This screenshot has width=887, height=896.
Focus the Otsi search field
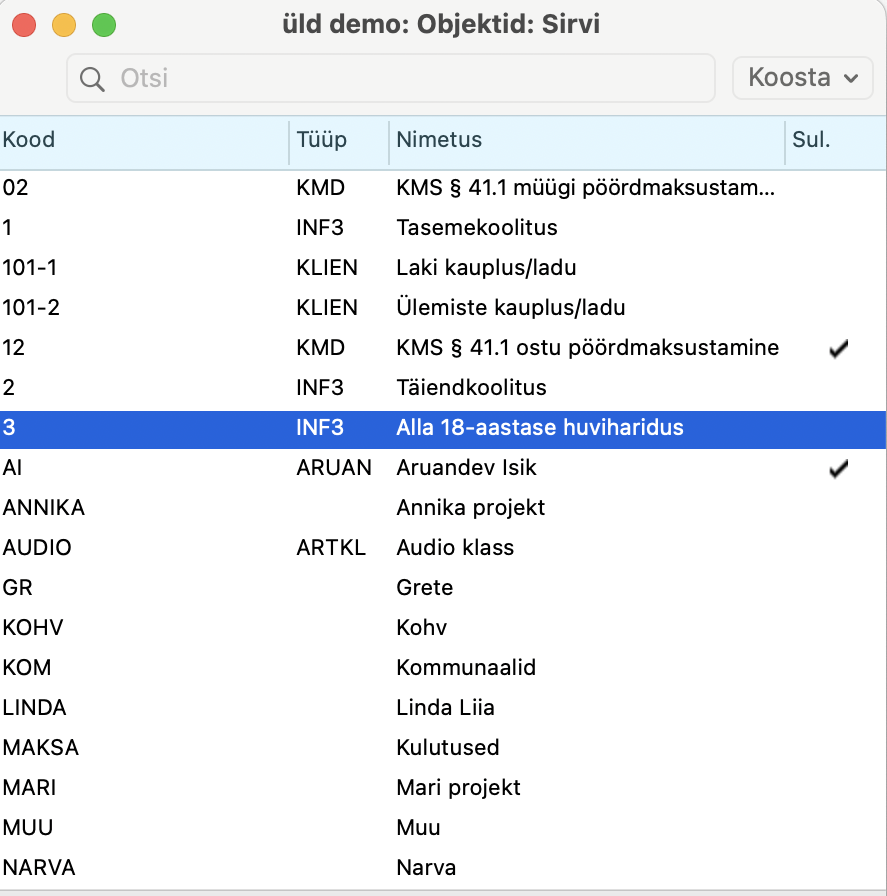391,78
